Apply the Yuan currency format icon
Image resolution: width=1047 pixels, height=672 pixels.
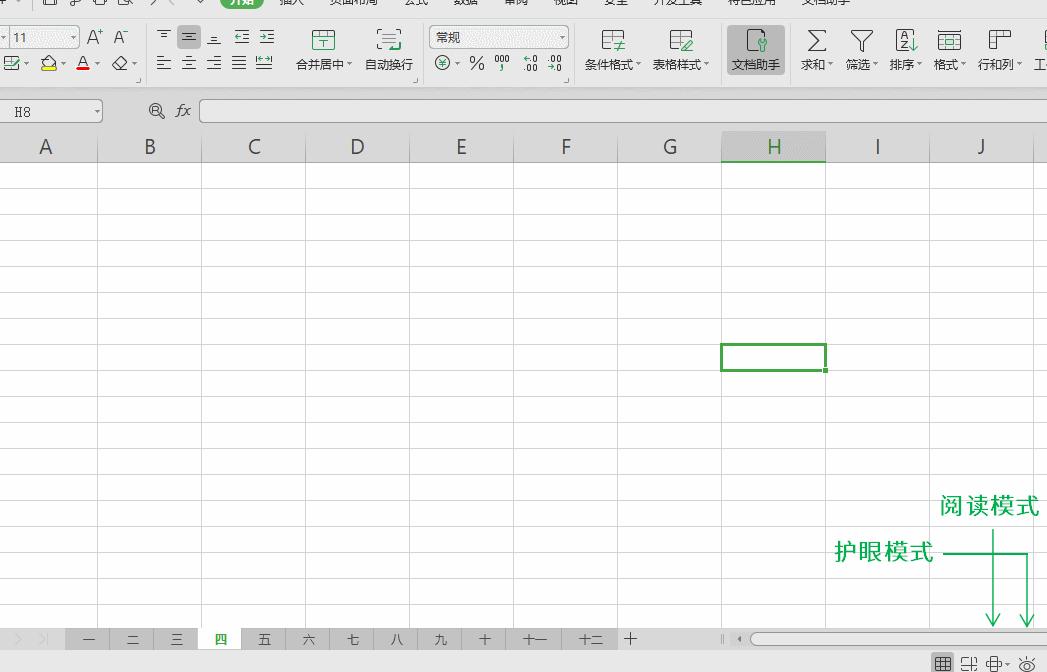coord(442,63)
